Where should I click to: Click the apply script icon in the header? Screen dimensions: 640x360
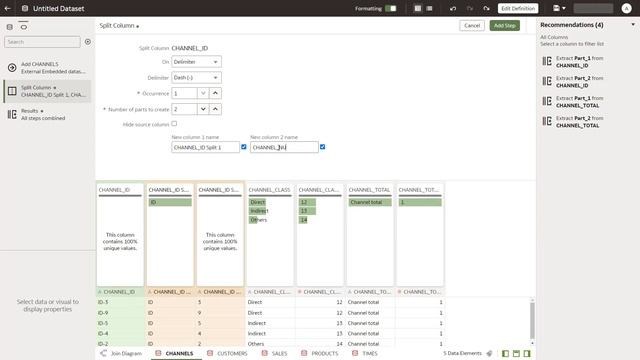point(486,8)
